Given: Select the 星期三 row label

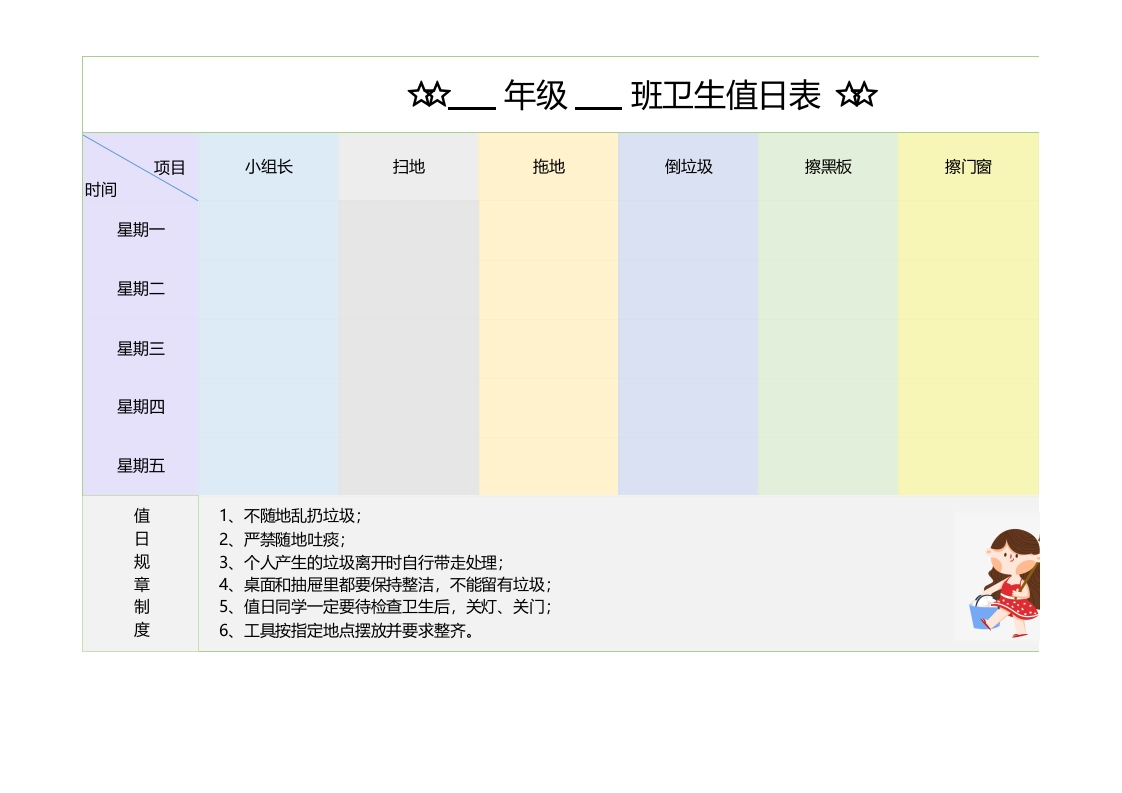Looking at the screenshot, I should pos(141,349).
